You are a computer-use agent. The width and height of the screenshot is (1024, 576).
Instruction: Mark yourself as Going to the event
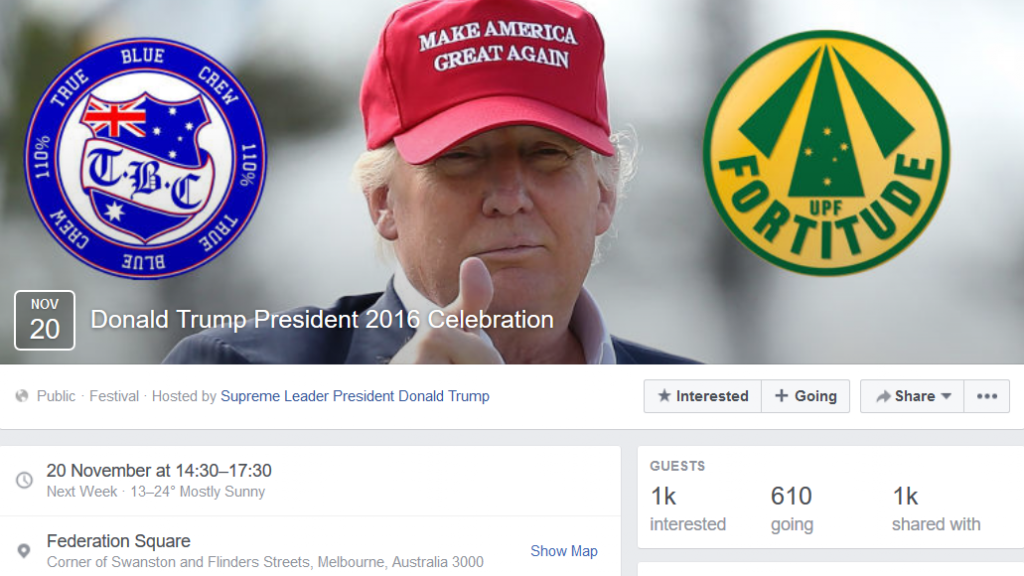806,396
